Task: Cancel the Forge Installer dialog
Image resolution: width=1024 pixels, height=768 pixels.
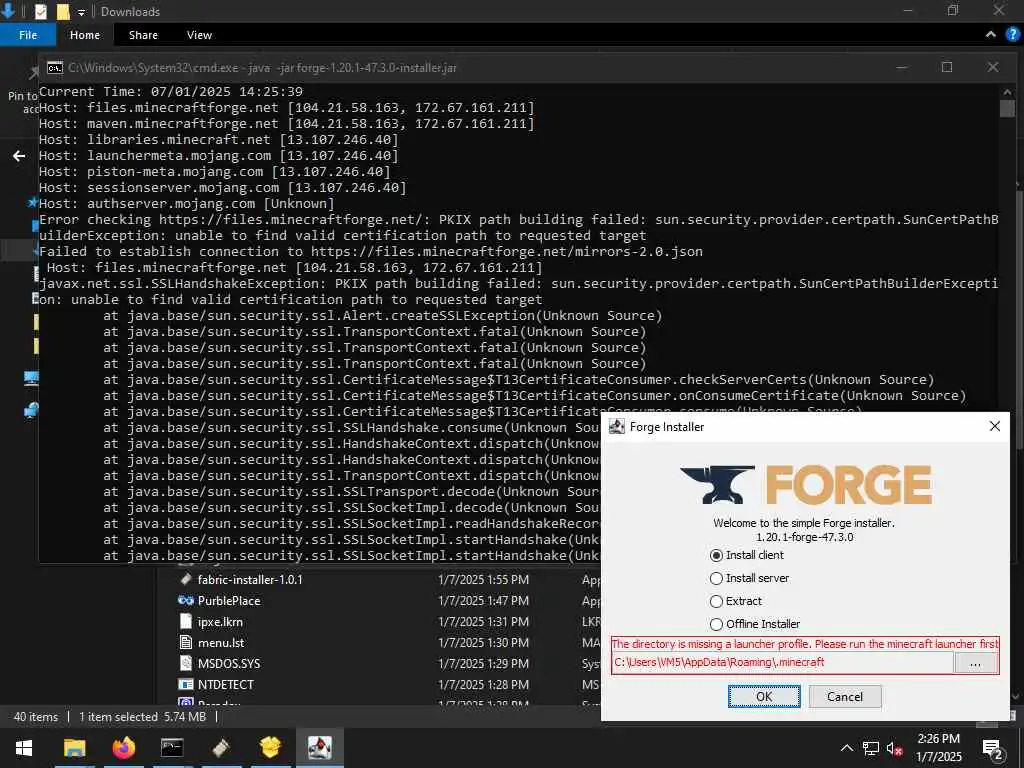Action: pyautogui.click(x=845, y=696)
